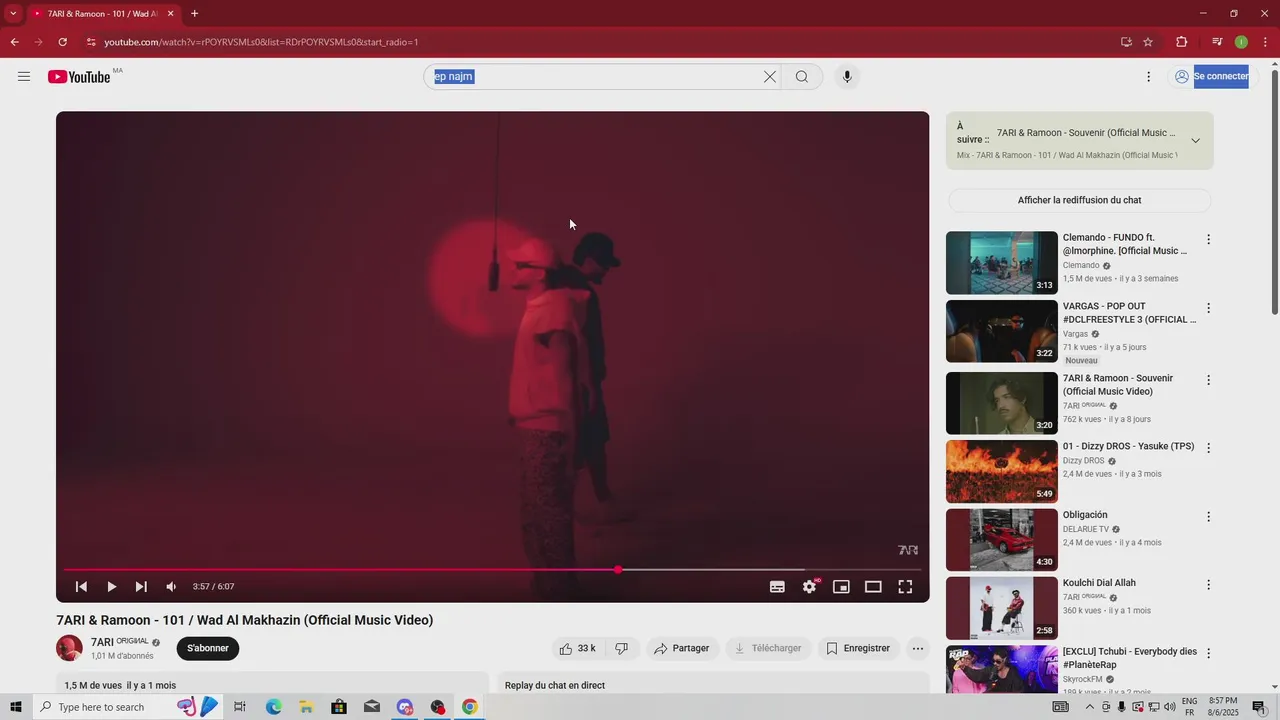Open player settings gear icon
Image resolution: width=1280 pixels, height=720 pixels.
pos(809,587)
